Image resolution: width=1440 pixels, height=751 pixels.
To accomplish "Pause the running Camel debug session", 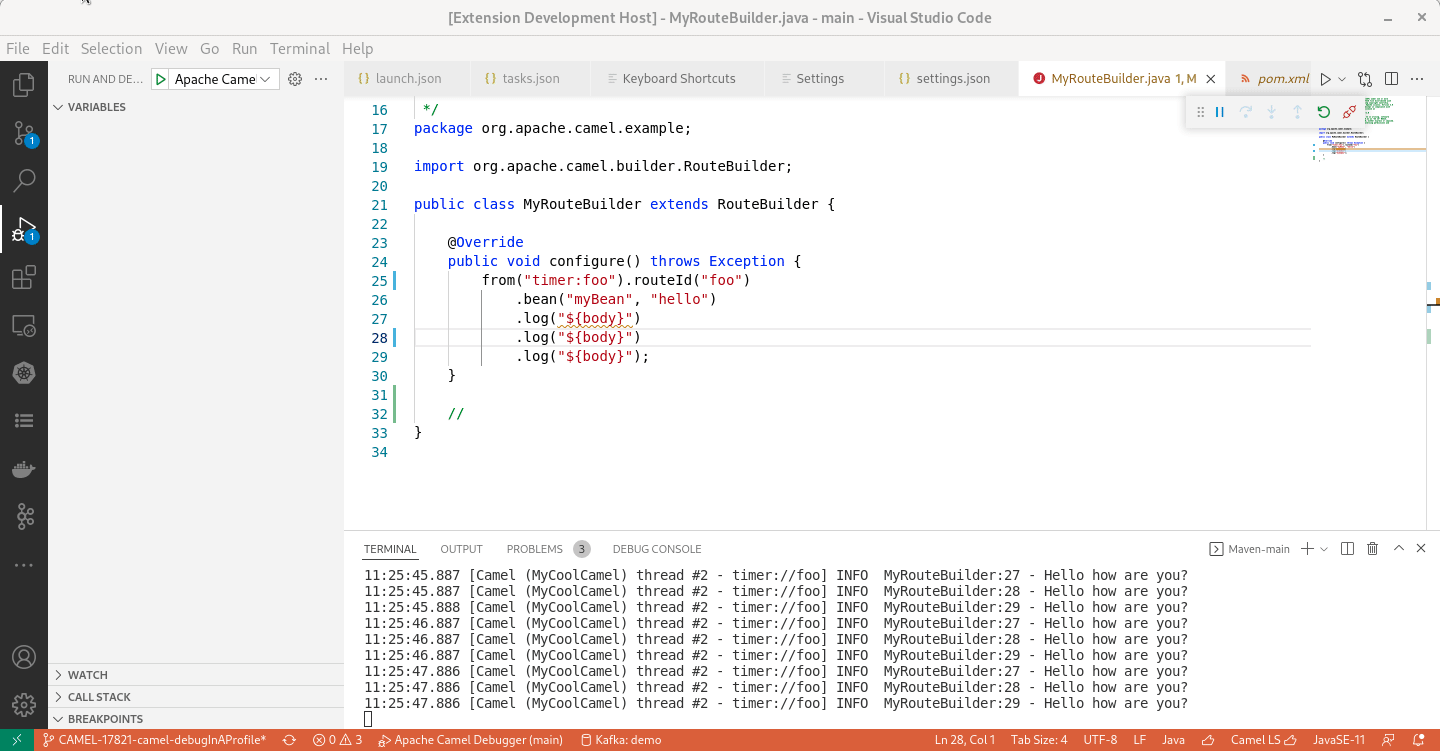I will (1219, 111).
